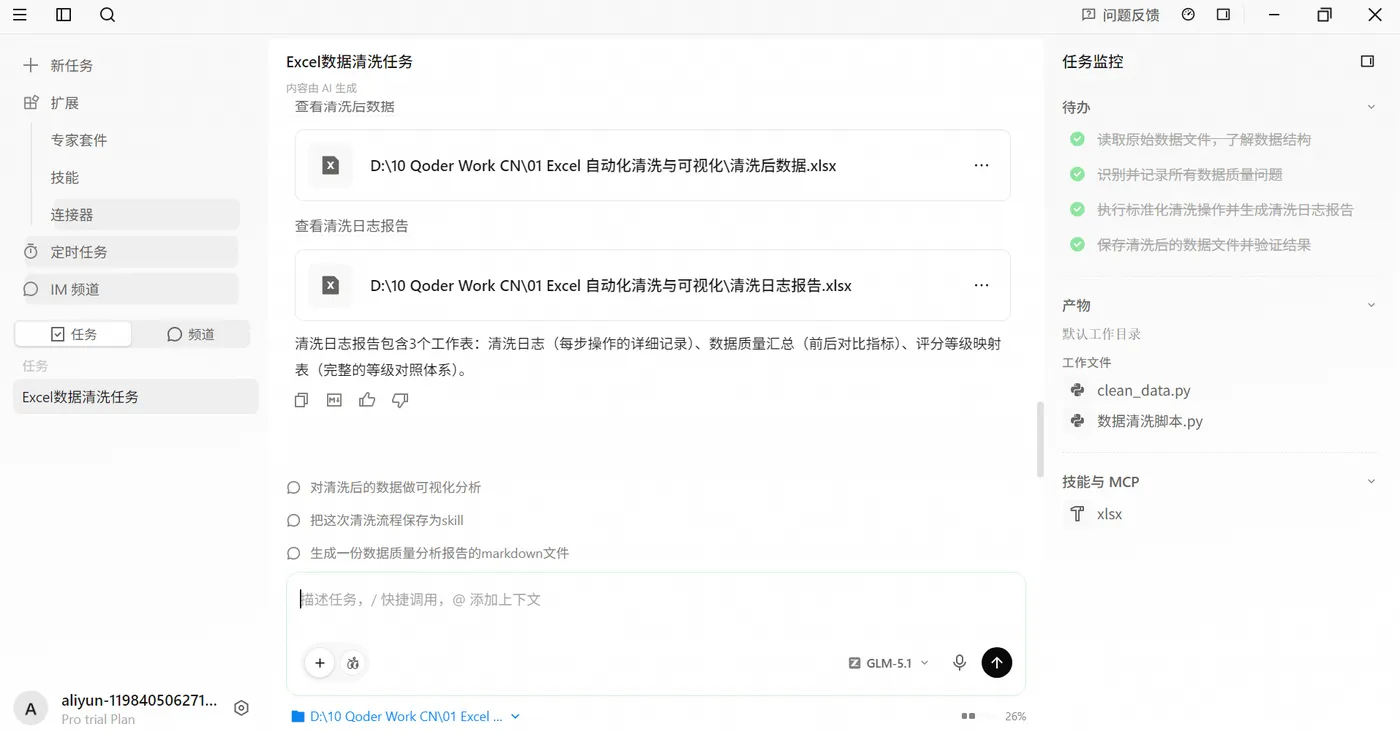
Task: Open more options for 清洗后数据.xlsx
Action: (981, 165)
